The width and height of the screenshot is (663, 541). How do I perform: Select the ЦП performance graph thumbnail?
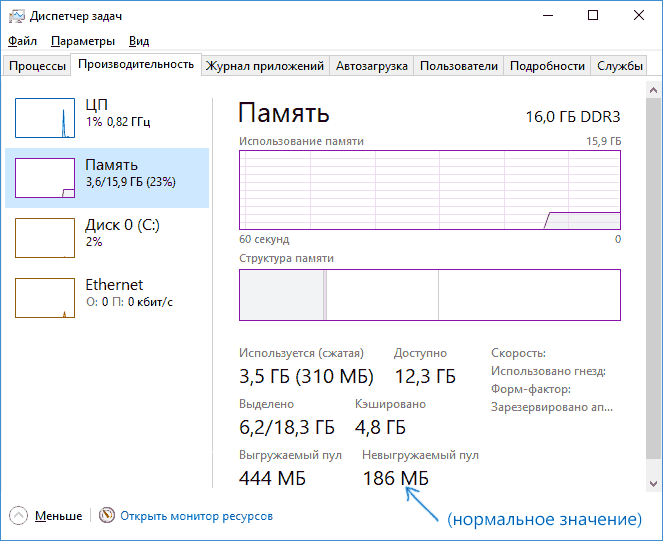tap(45, 118)
